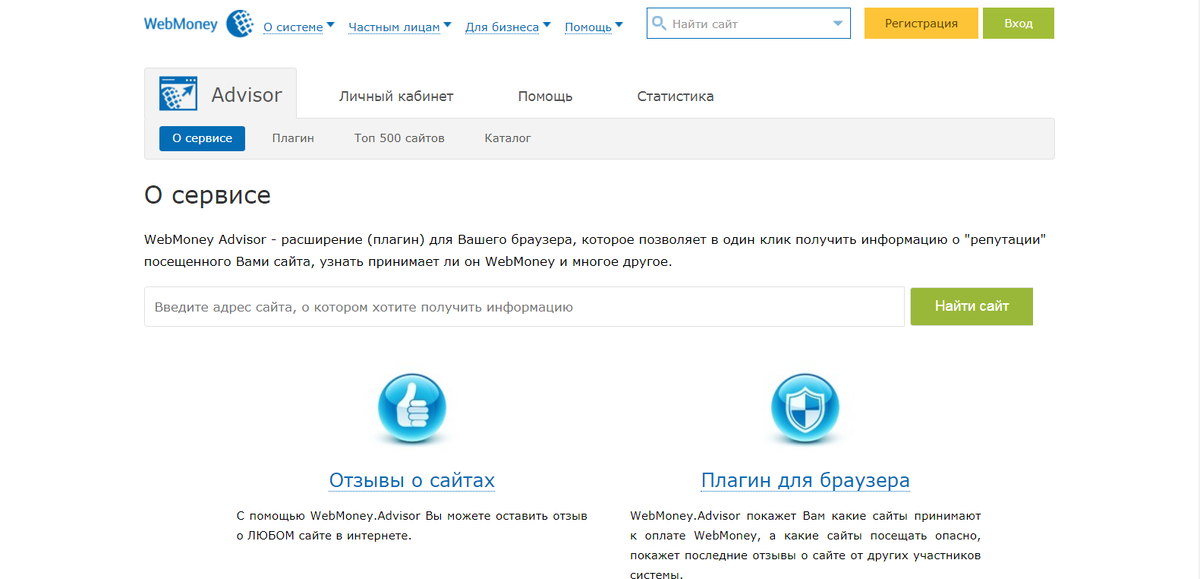Click the green 'Вход' button
Viewport: 1200px width, 579px height.
(1018, 23)
